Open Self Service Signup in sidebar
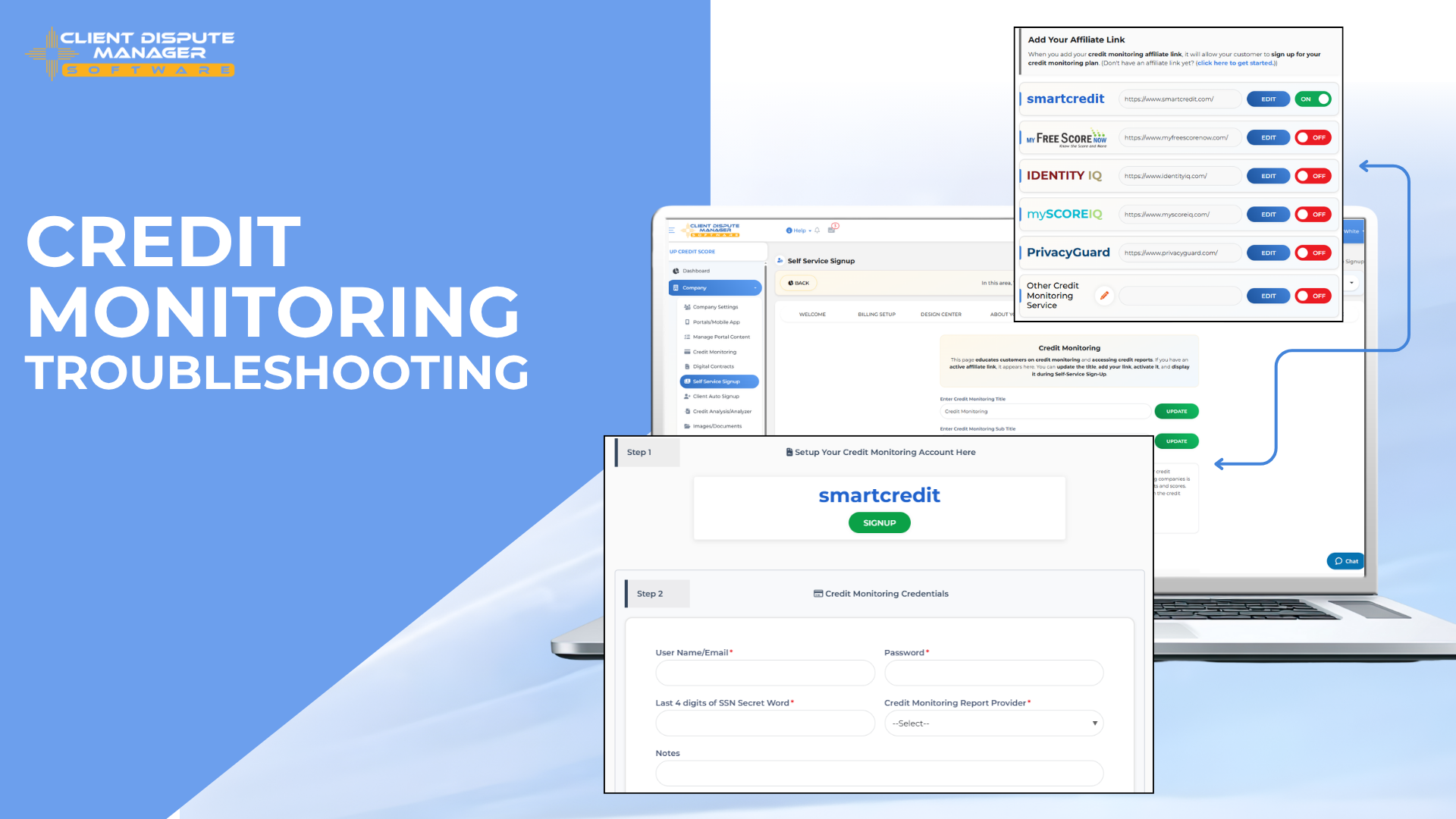This screenshot has height=819, width=1456. point(720,381)
